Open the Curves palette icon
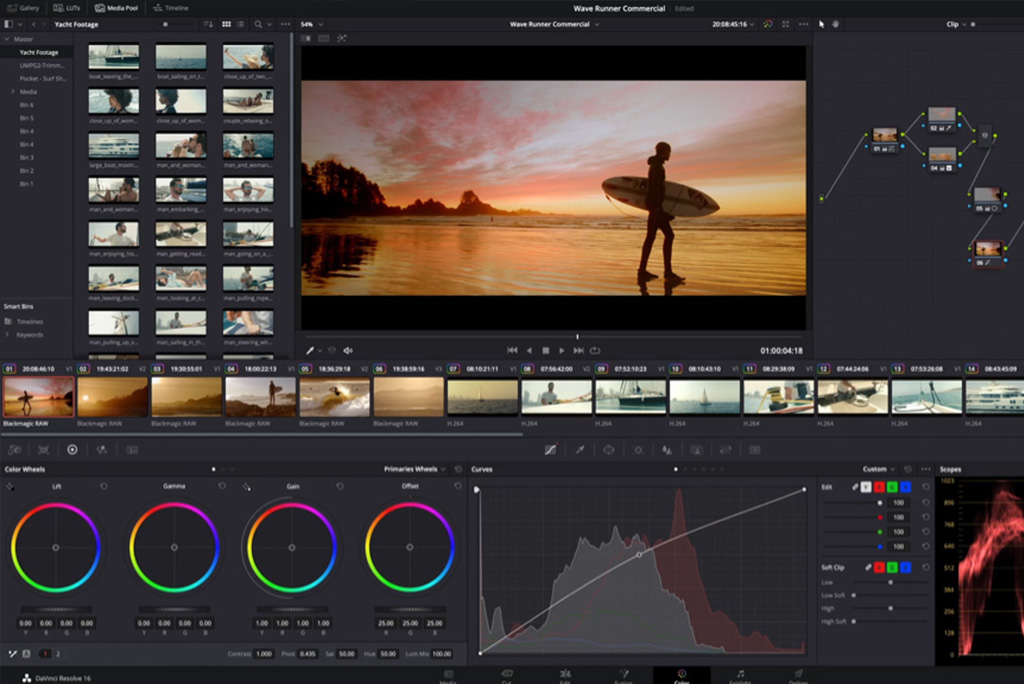 coord(550,450)
